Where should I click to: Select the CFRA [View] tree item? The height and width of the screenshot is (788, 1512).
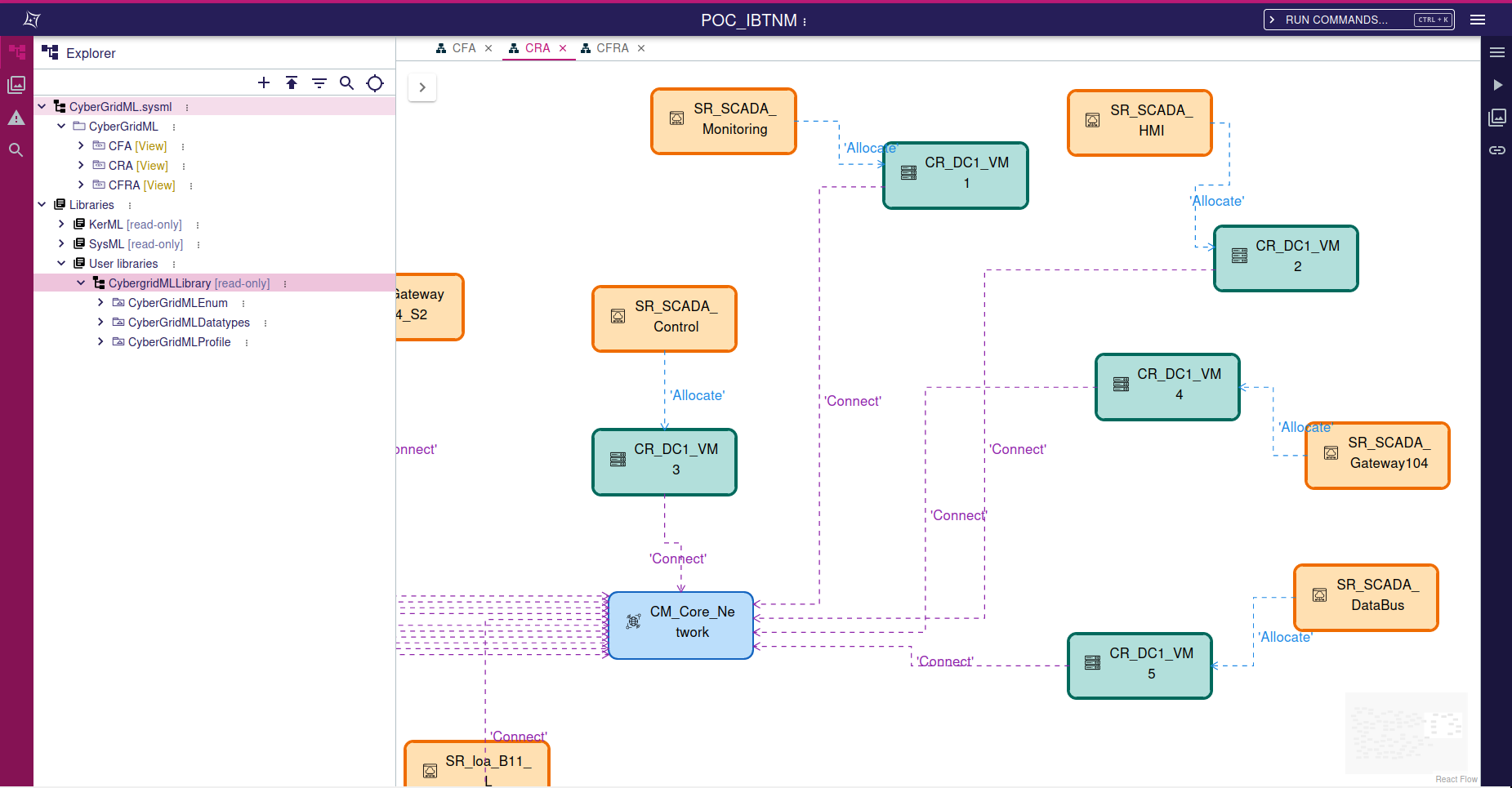(x=141, y=185)
